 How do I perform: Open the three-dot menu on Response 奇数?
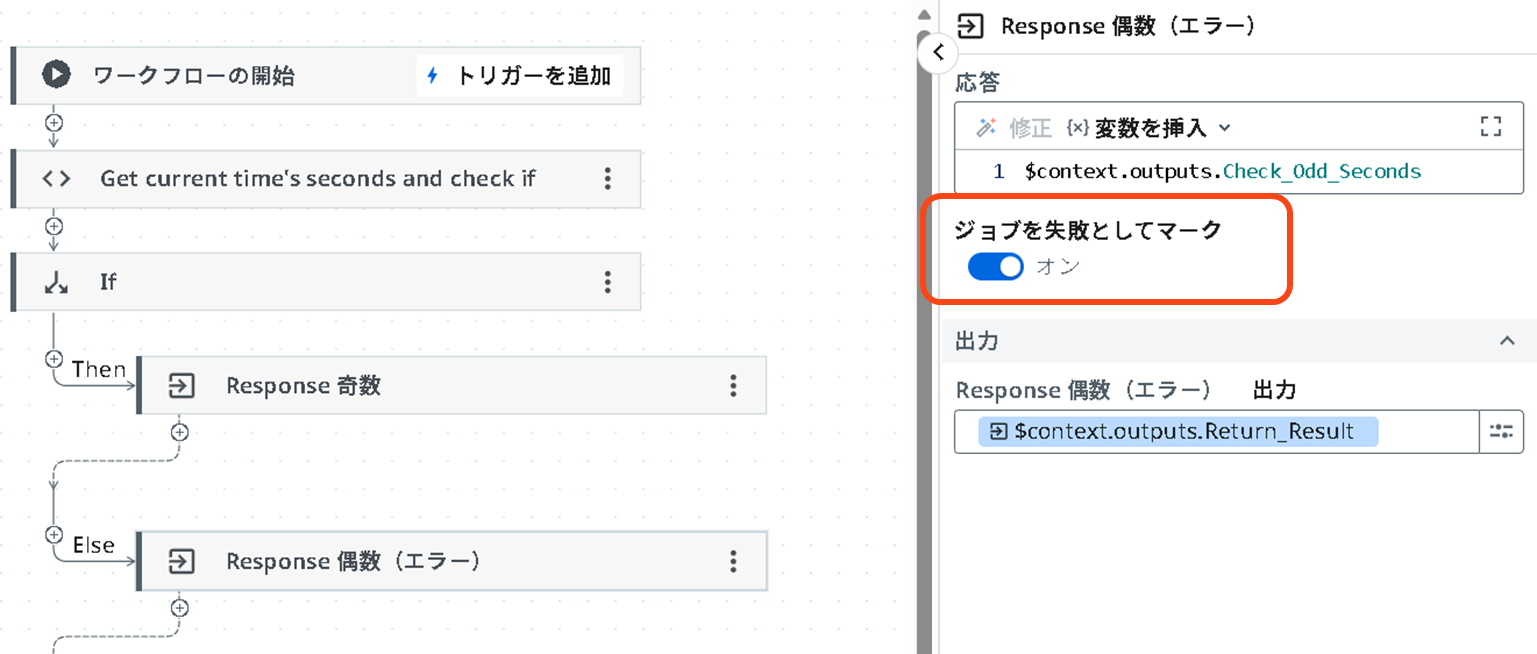pyautogui.click(x=733, y=385)
